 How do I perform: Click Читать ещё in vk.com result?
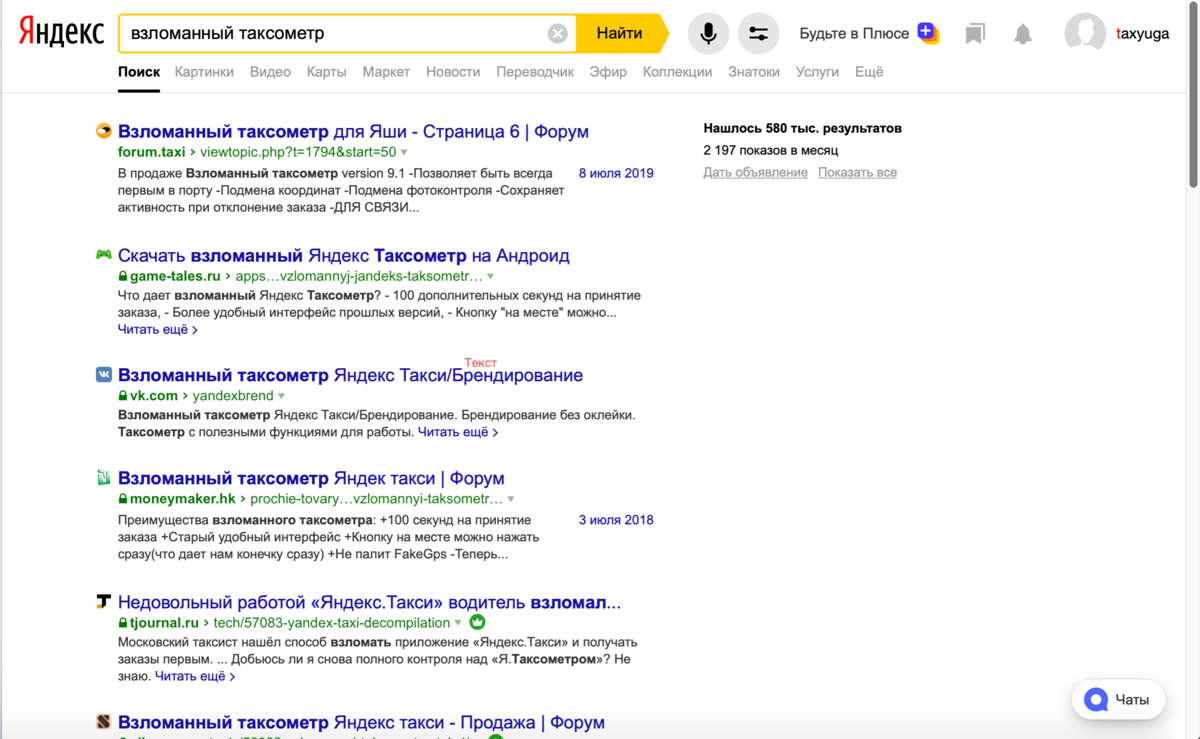tap(457, 432)
